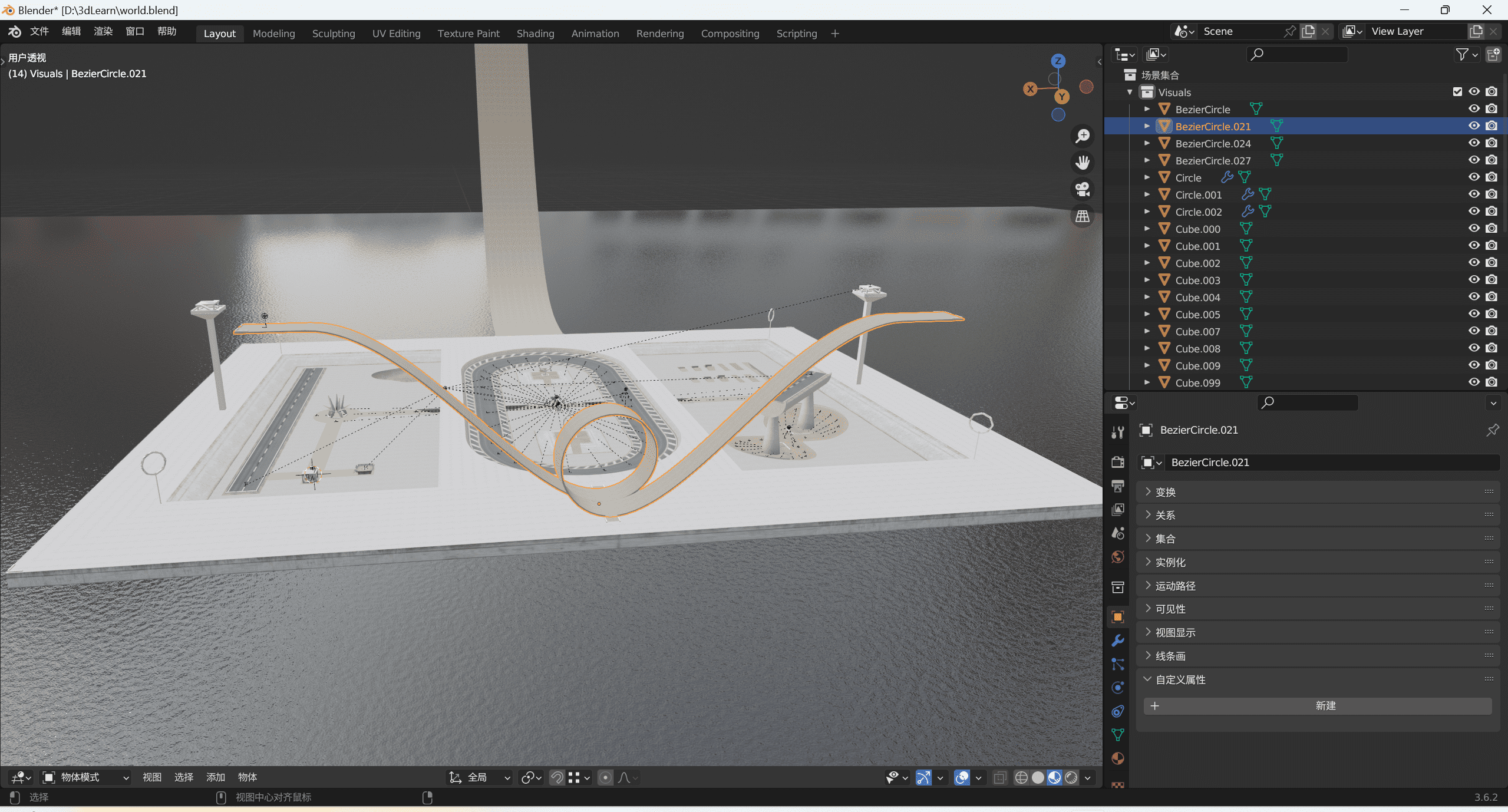Select Cube.007 in the outliner
The height and width of the screenshot is (812, 1508).
click(x=1197, y=331)
